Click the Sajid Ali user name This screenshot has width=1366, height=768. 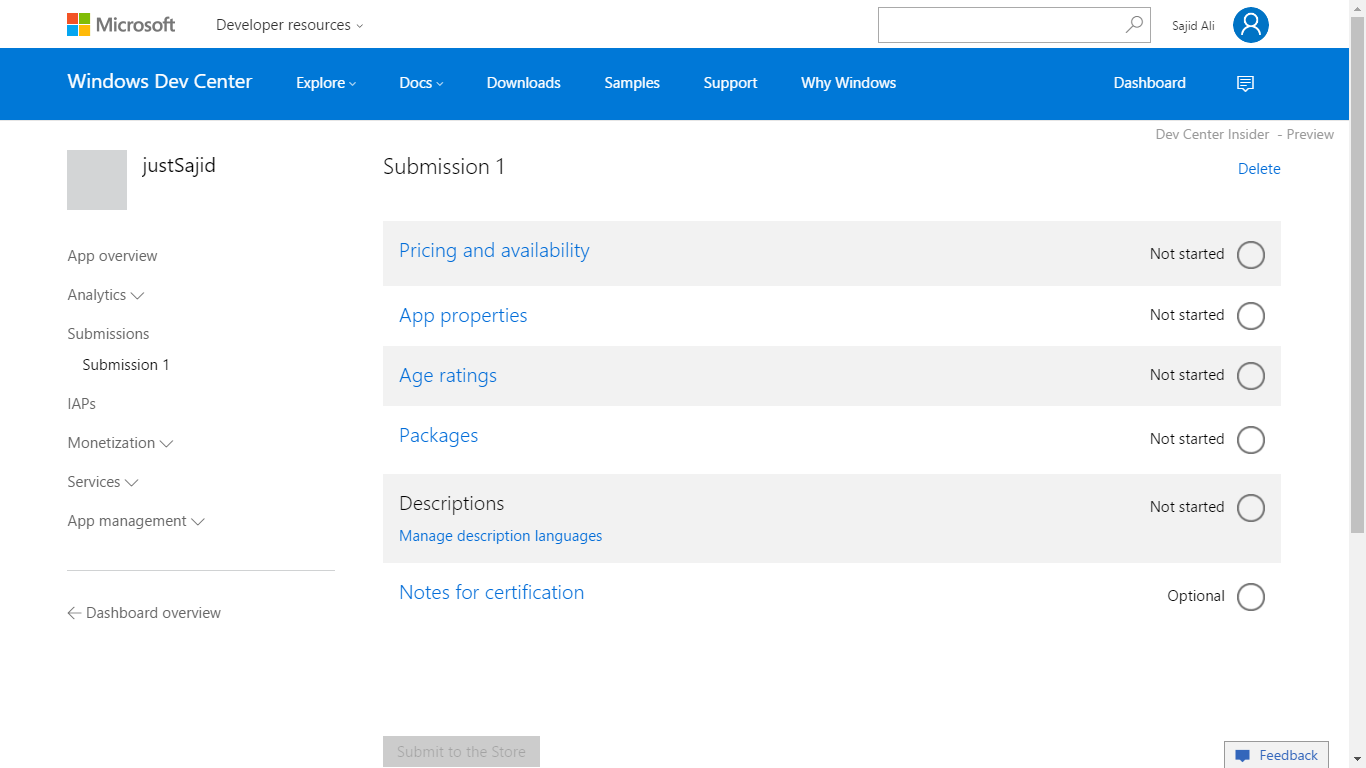(x=1193, y=26)
